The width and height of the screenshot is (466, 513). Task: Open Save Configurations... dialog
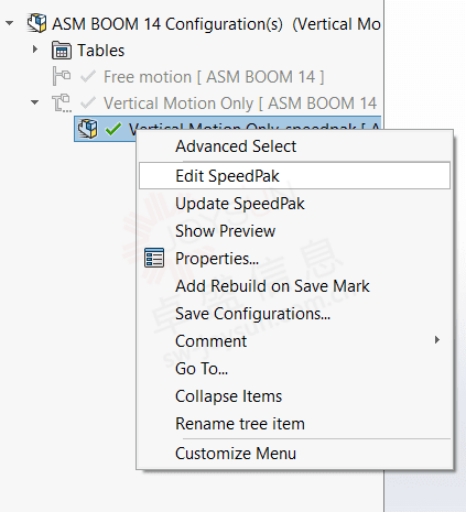[x=253, y=314]
